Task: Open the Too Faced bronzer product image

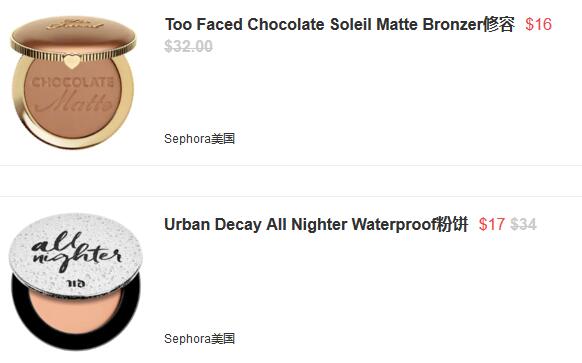Action: click(x=73, y=81)
